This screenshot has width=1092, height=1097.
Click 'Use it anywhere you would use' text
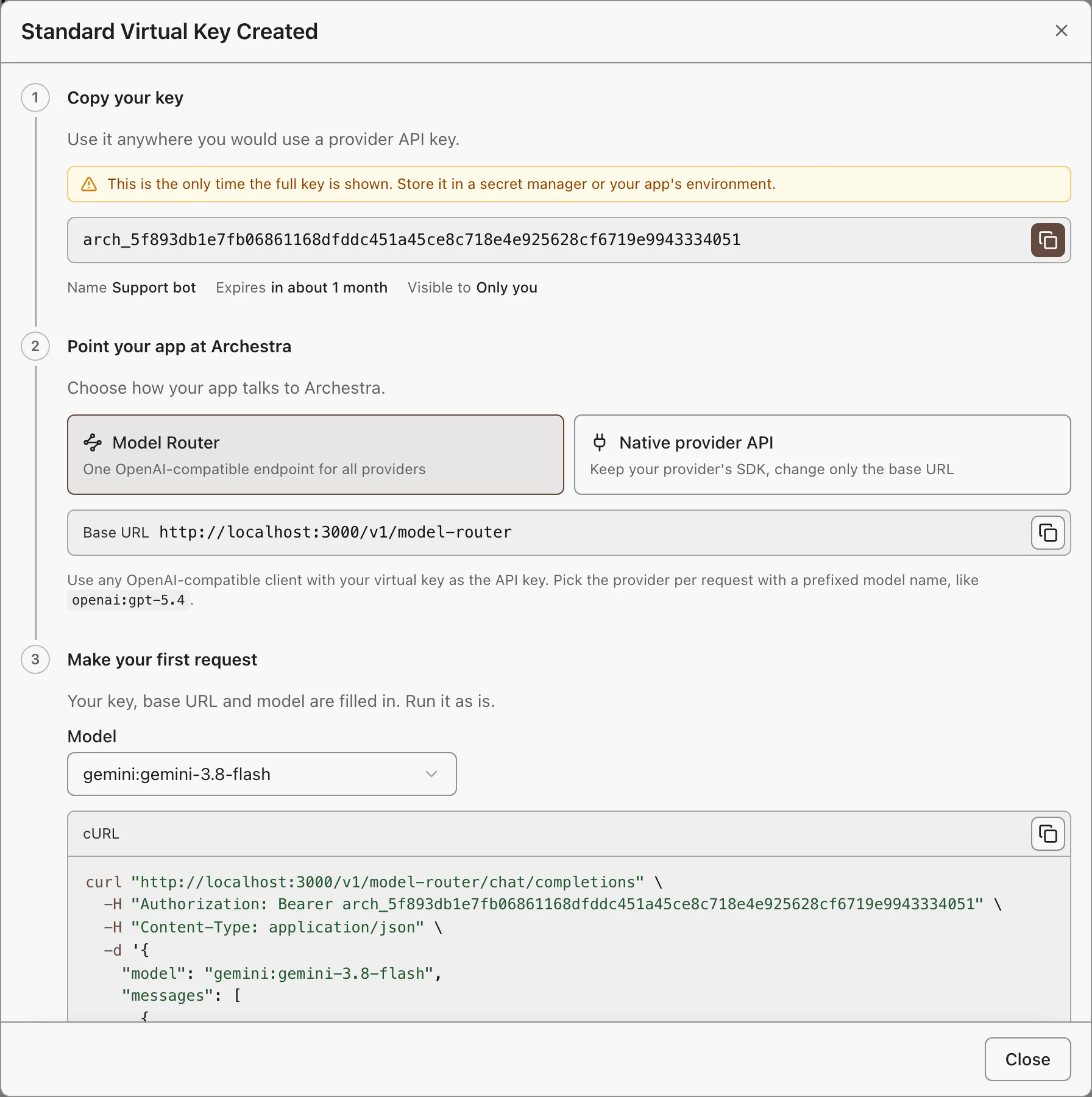coord(263,140)
